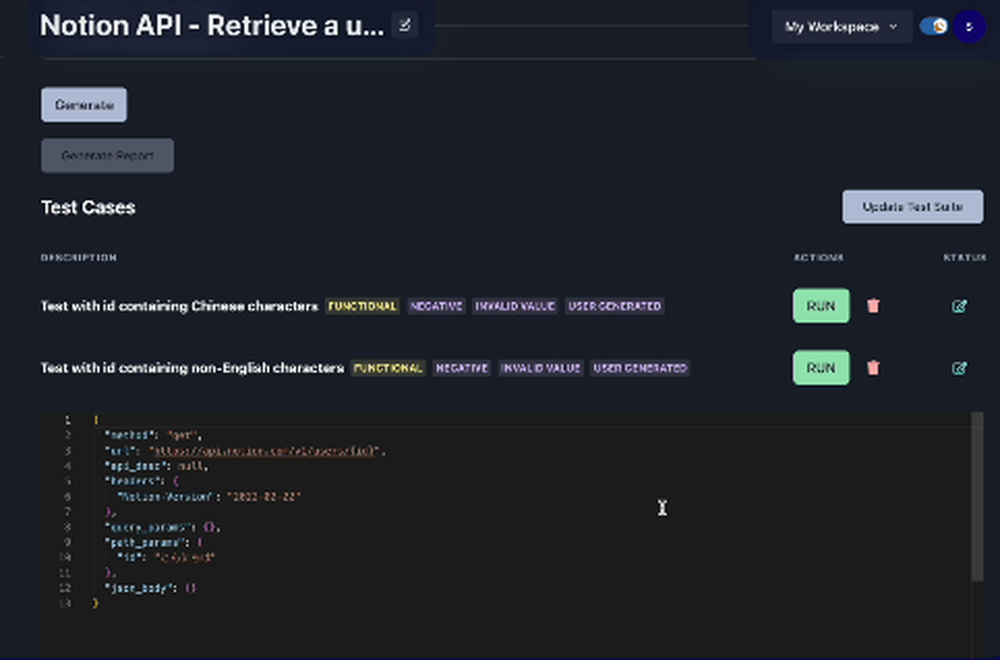The height and width of the screenshot is (660, 1000).
Task: Click USER GENERATED tag on Chinese characters row
Action: (x=615, y=306)
